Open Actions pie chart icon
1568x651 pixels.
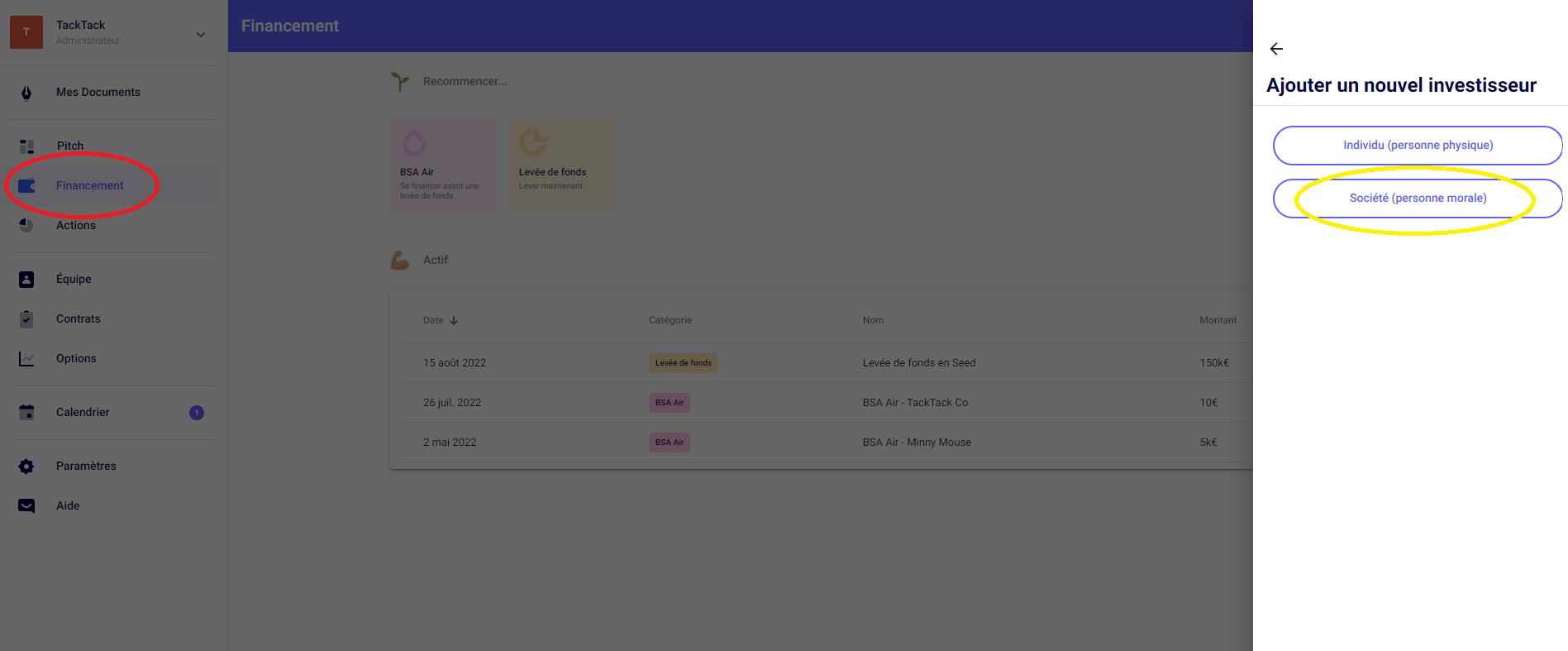tap(26, 225)
